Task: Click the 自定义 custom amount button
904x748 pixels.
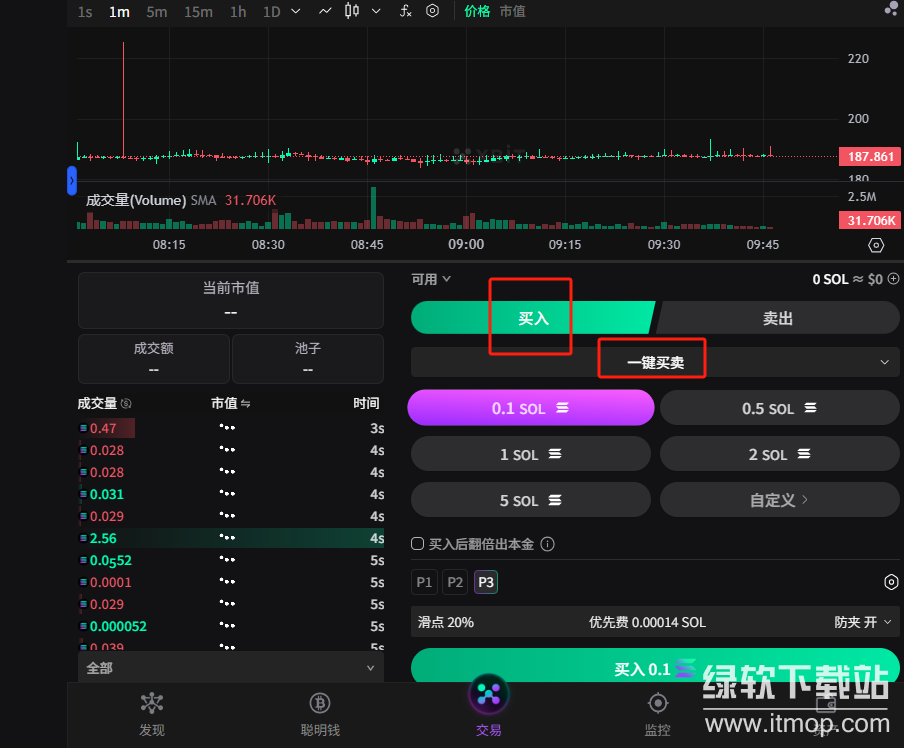Action: tap(779, 500)
